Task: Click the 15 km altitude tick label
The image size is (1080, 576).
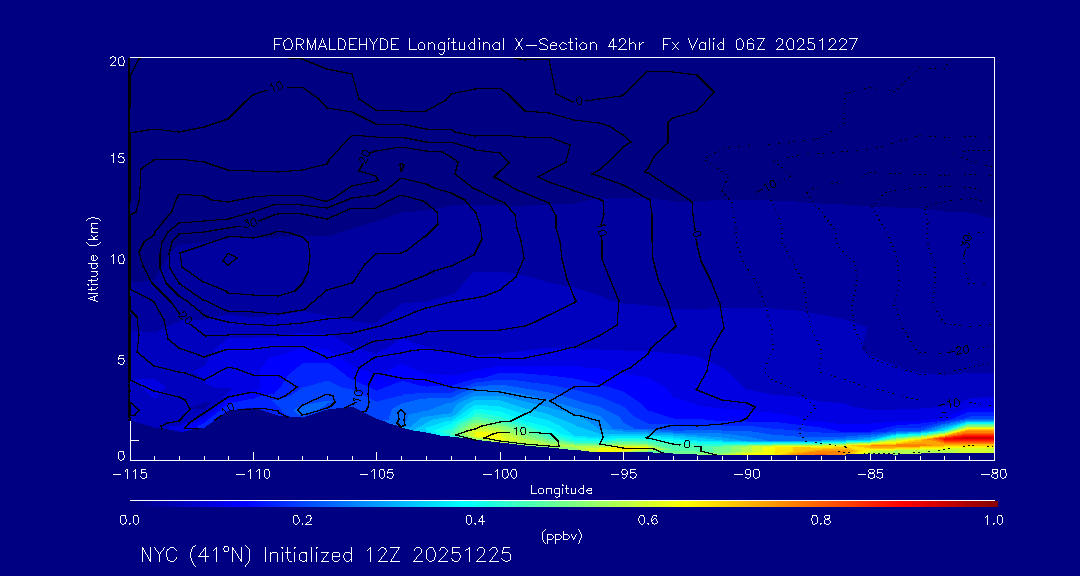Action: [115, 160]
